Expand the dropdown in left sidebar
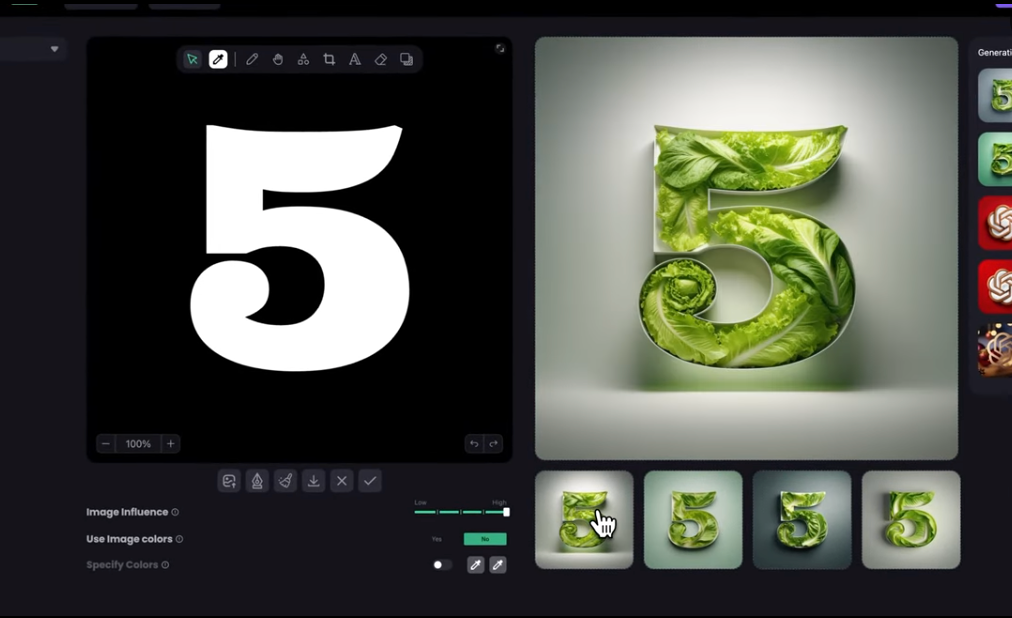1012x618 pixels. coord(54,49)
